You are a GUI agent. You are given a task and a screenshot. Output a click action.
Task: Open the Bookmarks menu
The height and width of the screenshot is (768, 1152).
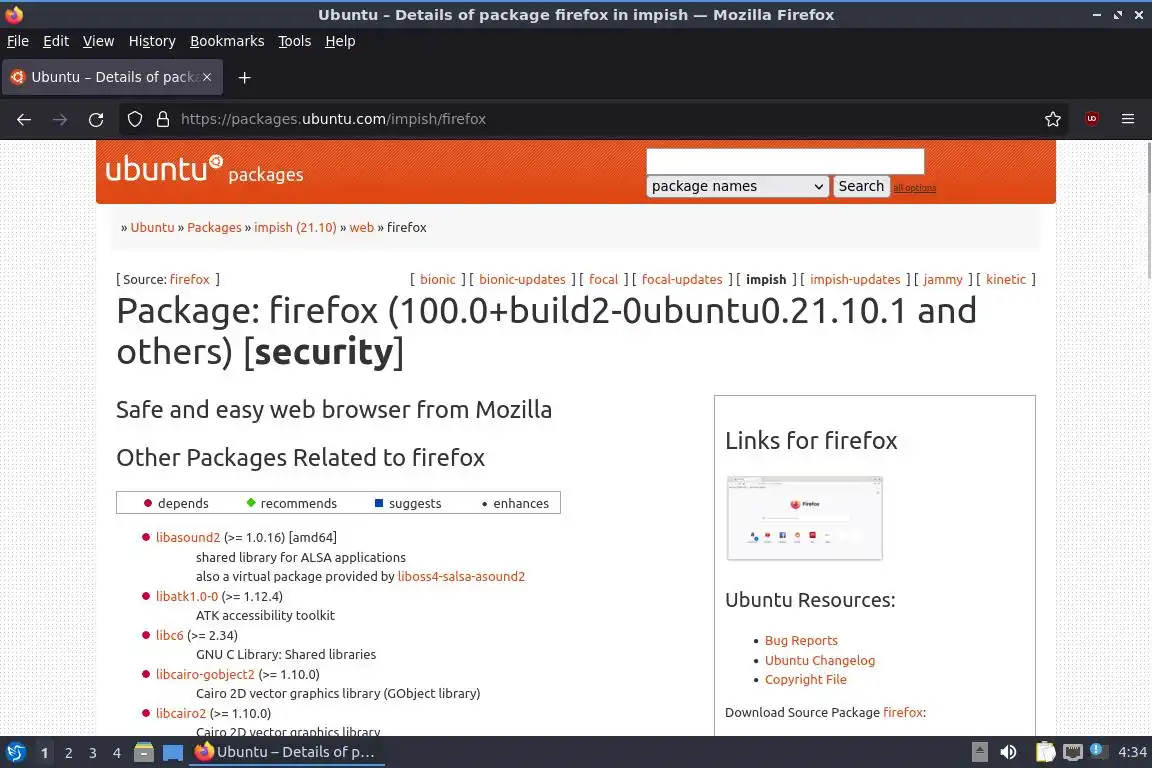coord(227,41)
